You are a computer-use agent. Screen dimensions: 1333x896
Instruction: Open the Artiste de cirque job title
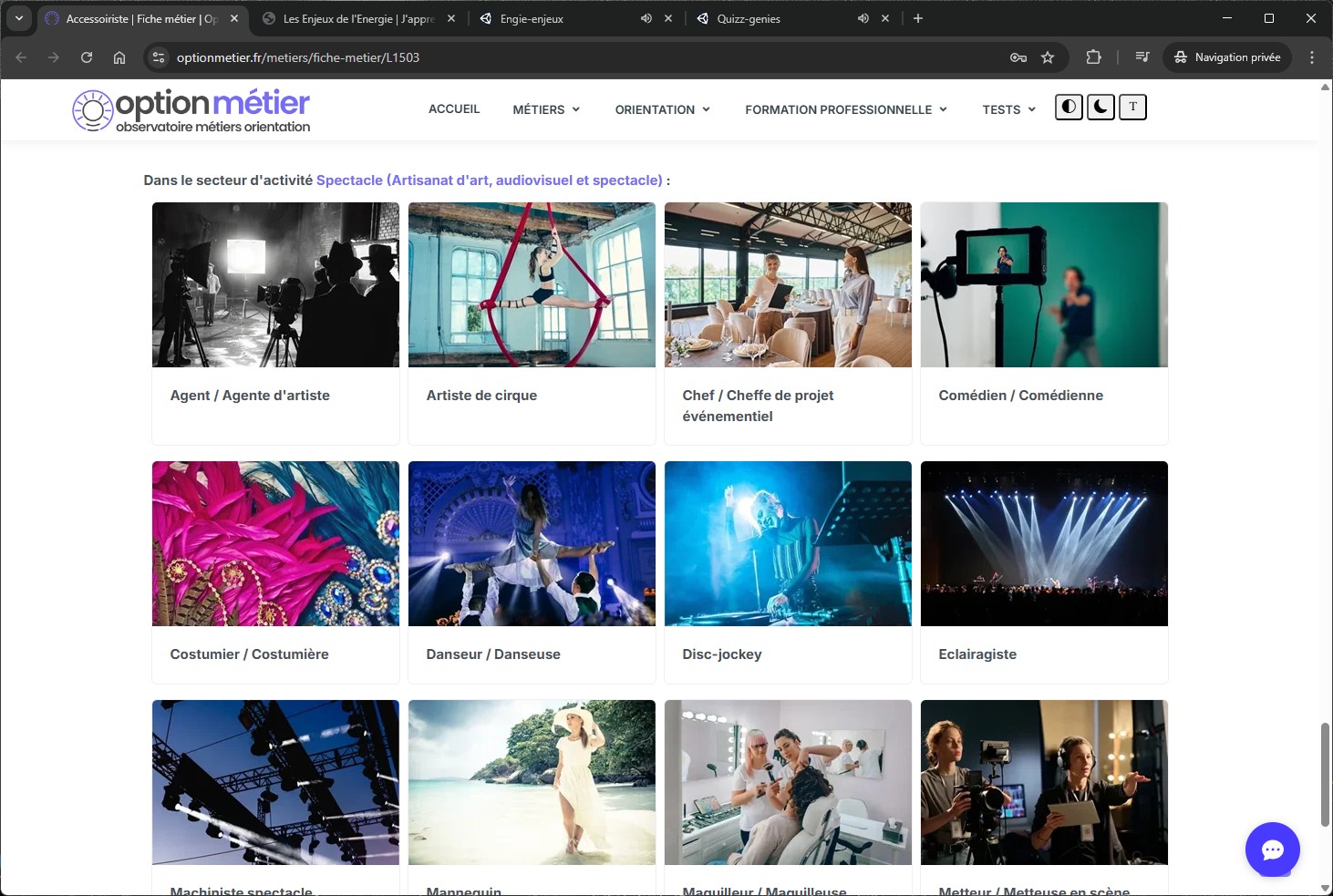481,396
